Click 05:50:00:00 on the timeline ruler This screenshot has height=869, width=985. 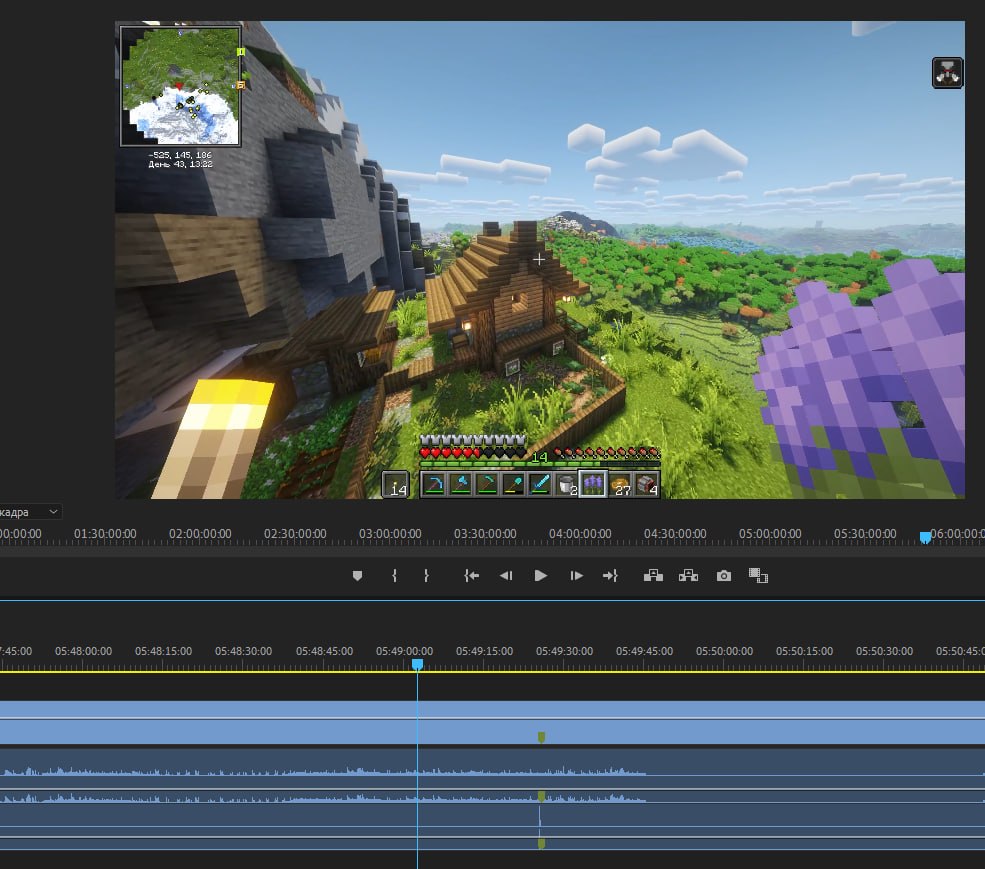pyautogui.click(x=724, y=651)
